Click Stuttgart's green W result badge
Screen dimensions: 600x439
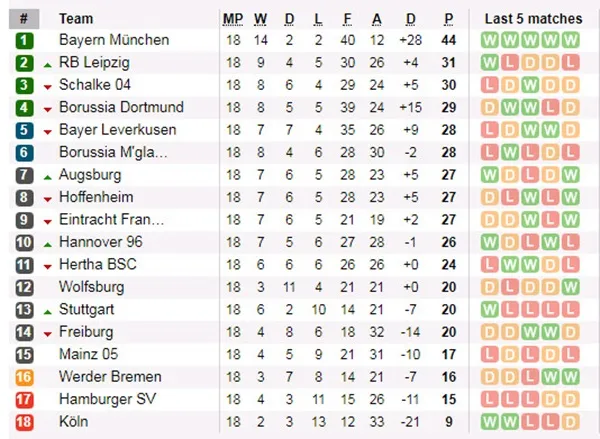tap(489, 309)
